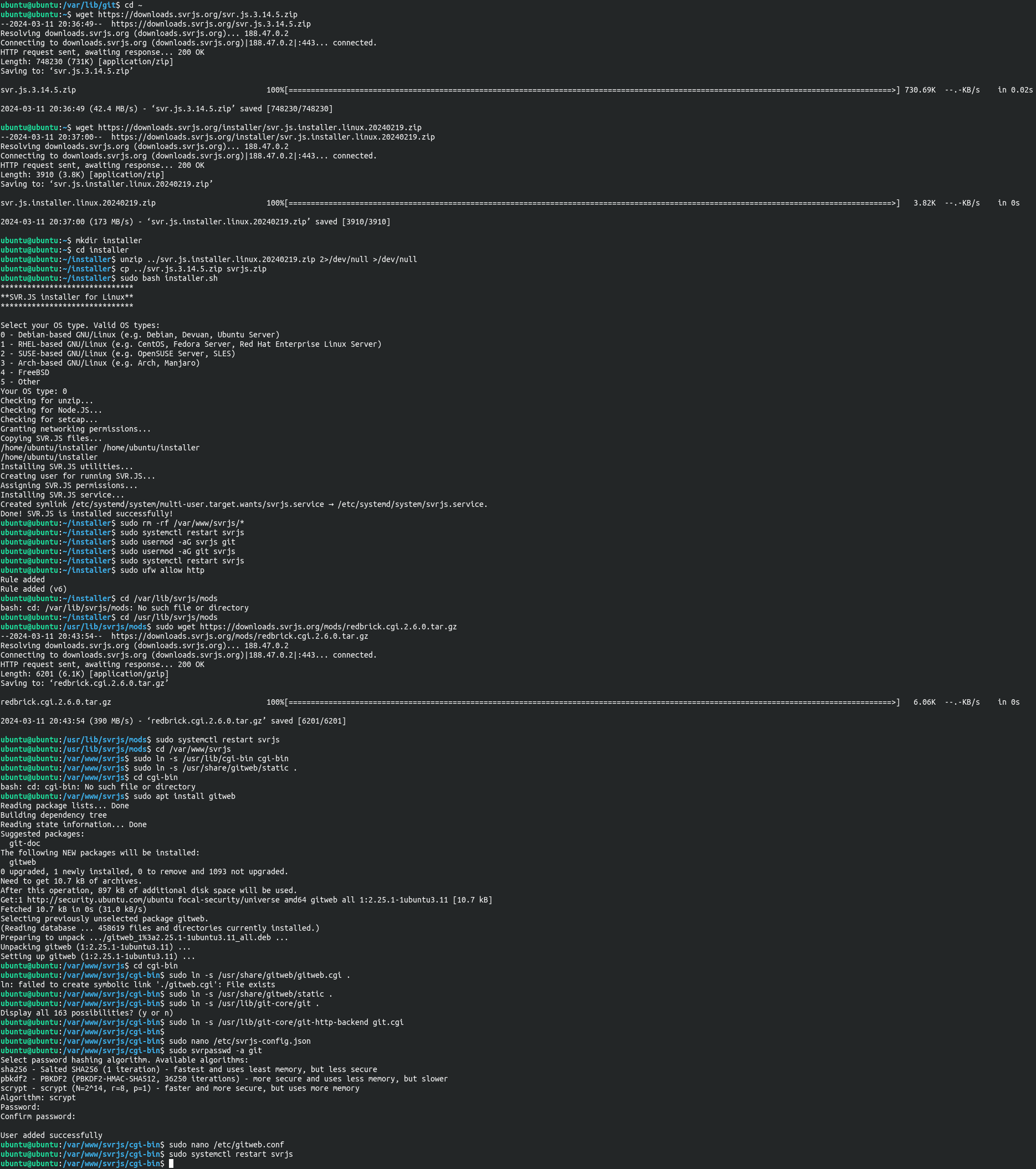Click the 'cp ../svr.js.3.14.5.zip svrjs.zip' command
The width and height of the screenshot is (1036, 1169).
tap(193, 269)
